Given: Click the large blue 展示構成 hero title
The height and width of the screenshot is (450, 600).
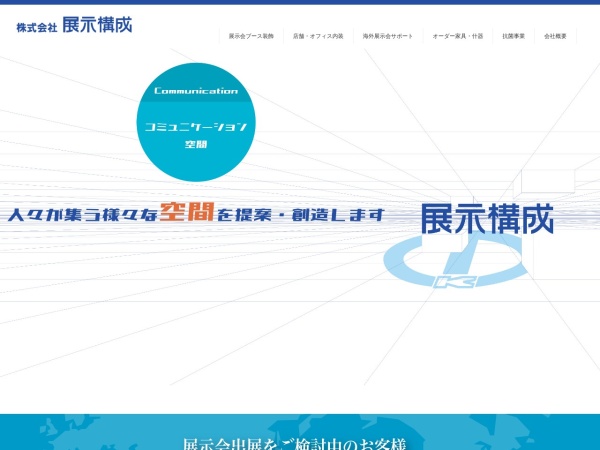Looking at the screenshot, I should tap(486, 219).
